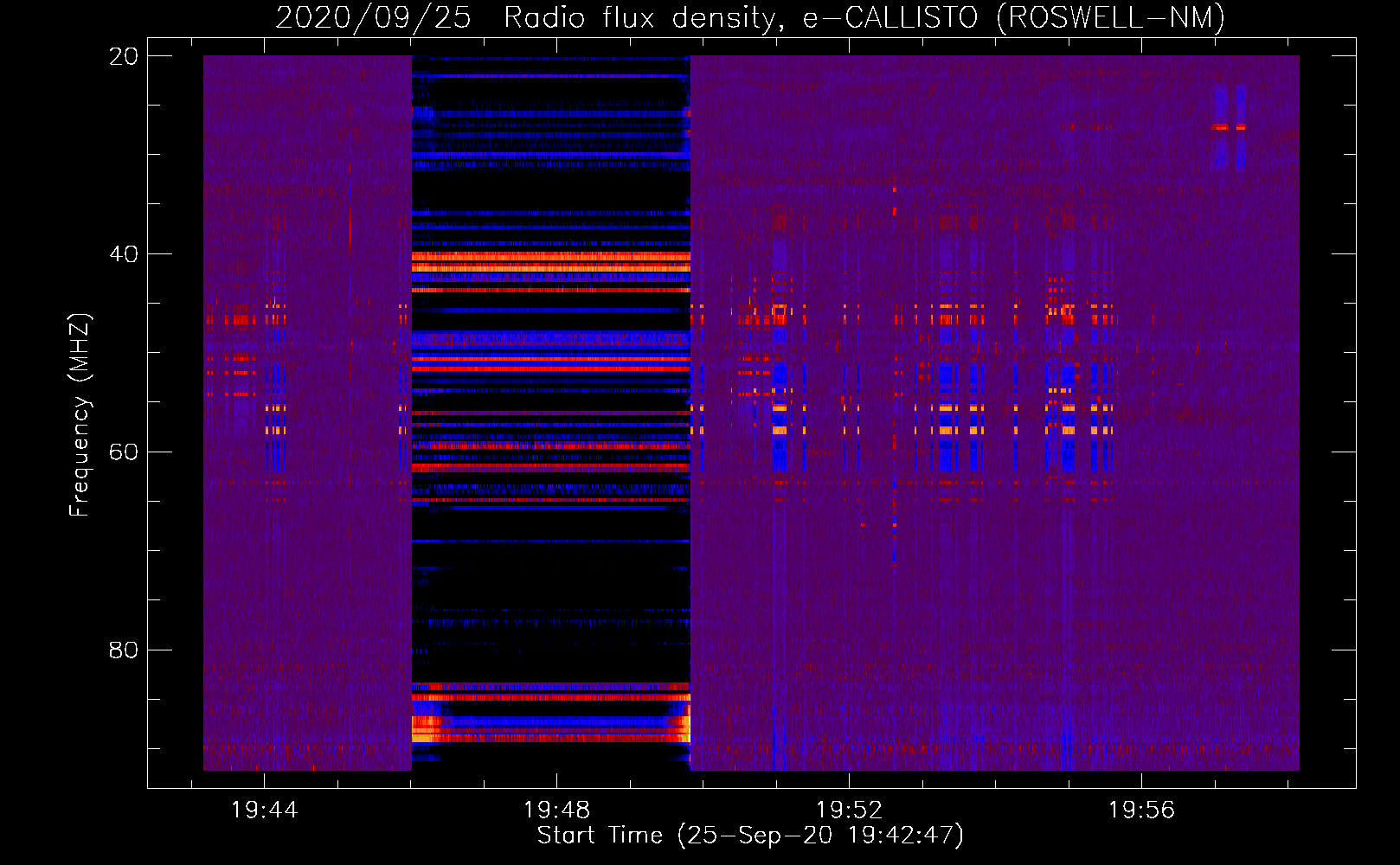The height and width of the screenshot is (865, 1400).
Task: Click the '80' frequency tick label
Action: point(124,650)
